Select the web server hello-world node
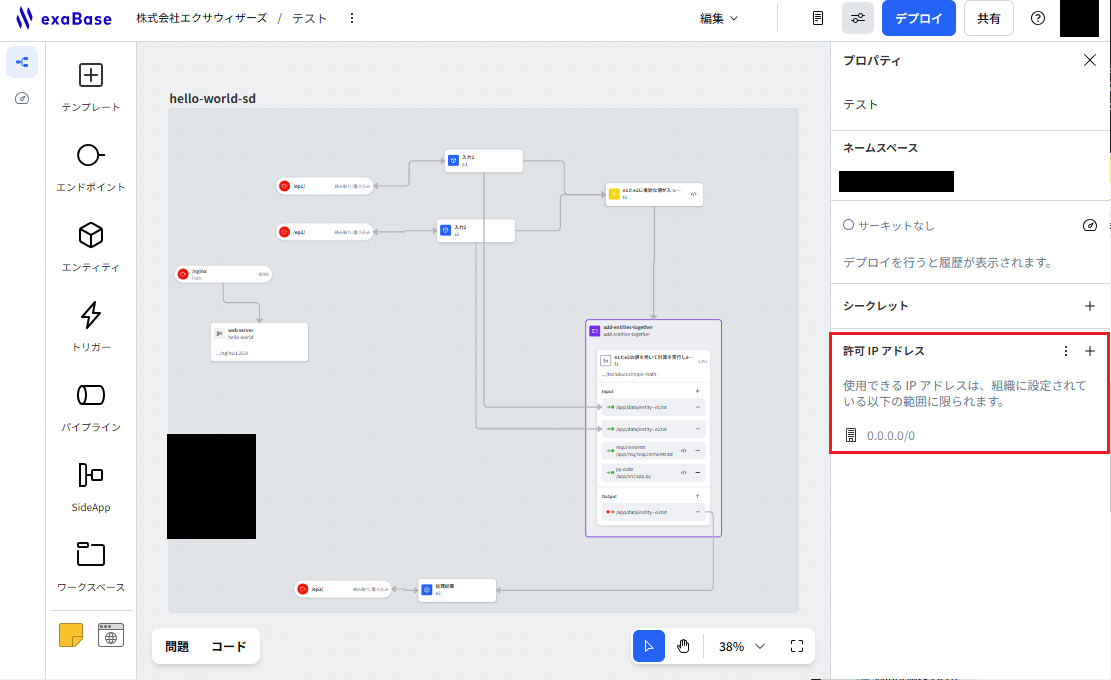Viewport: 1111px width, 680px height. point(259,342)
